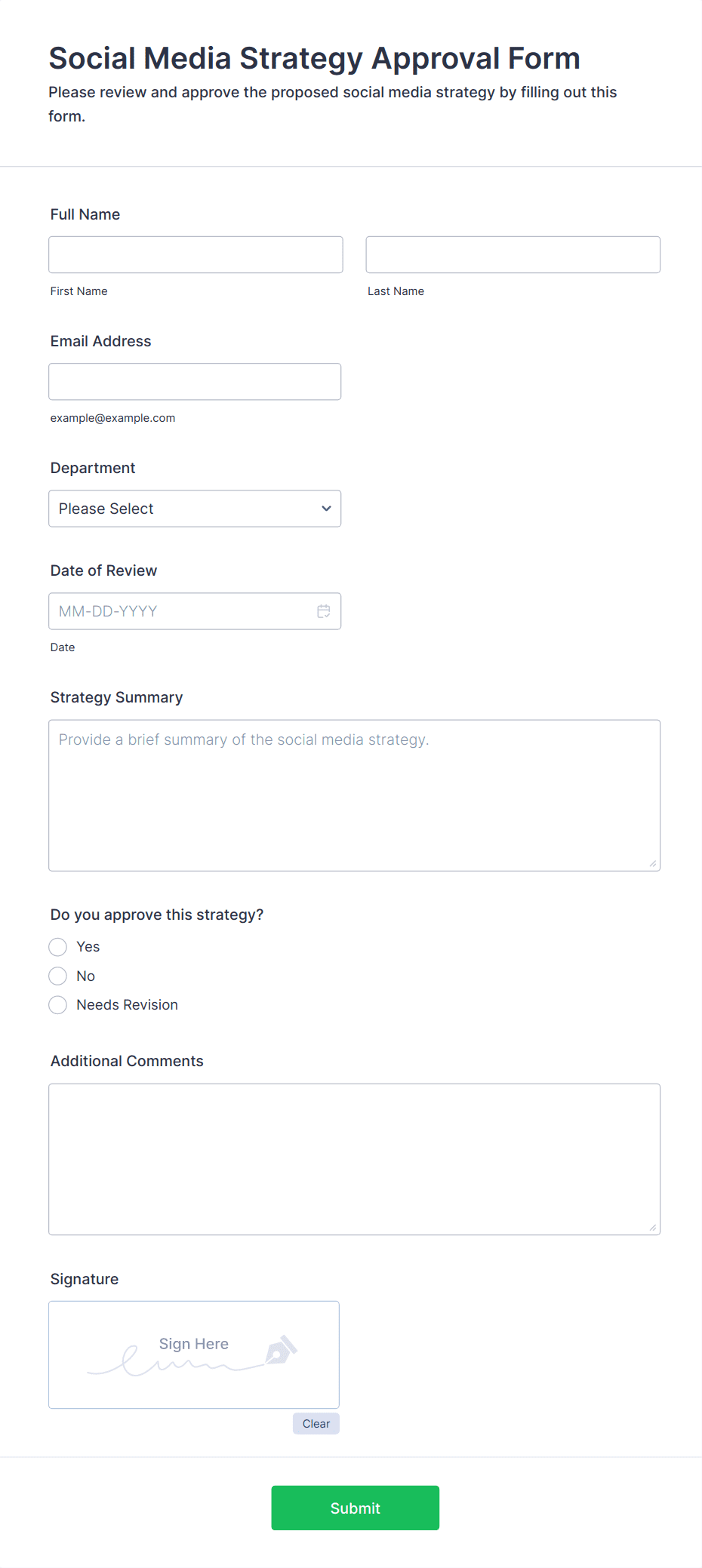Submit the approval form
This screenshot has height=1568, width=702.
coord(355,1508)
